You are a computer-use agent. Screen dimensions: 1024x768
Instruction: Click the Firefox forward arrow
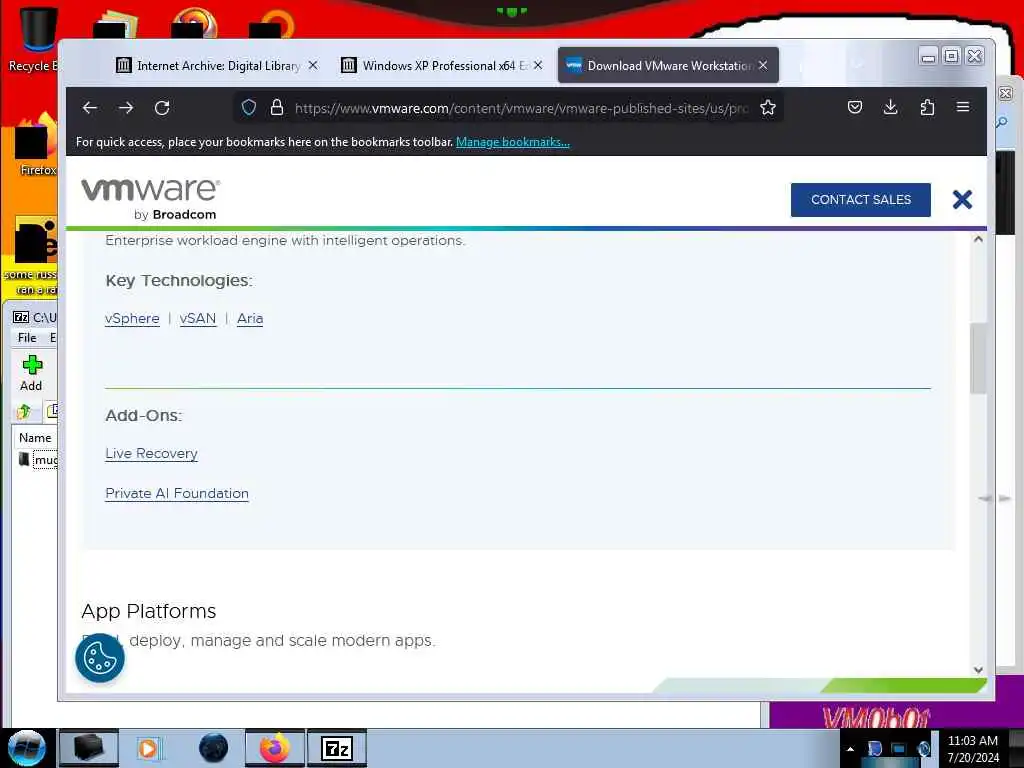coord(126,108)
